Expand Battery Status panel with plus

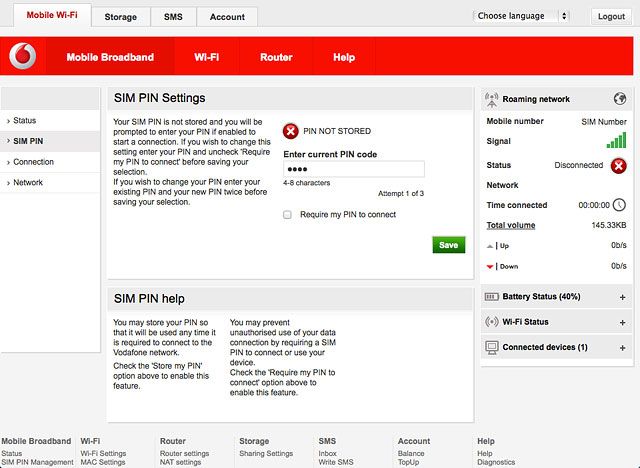click(622, 297)
